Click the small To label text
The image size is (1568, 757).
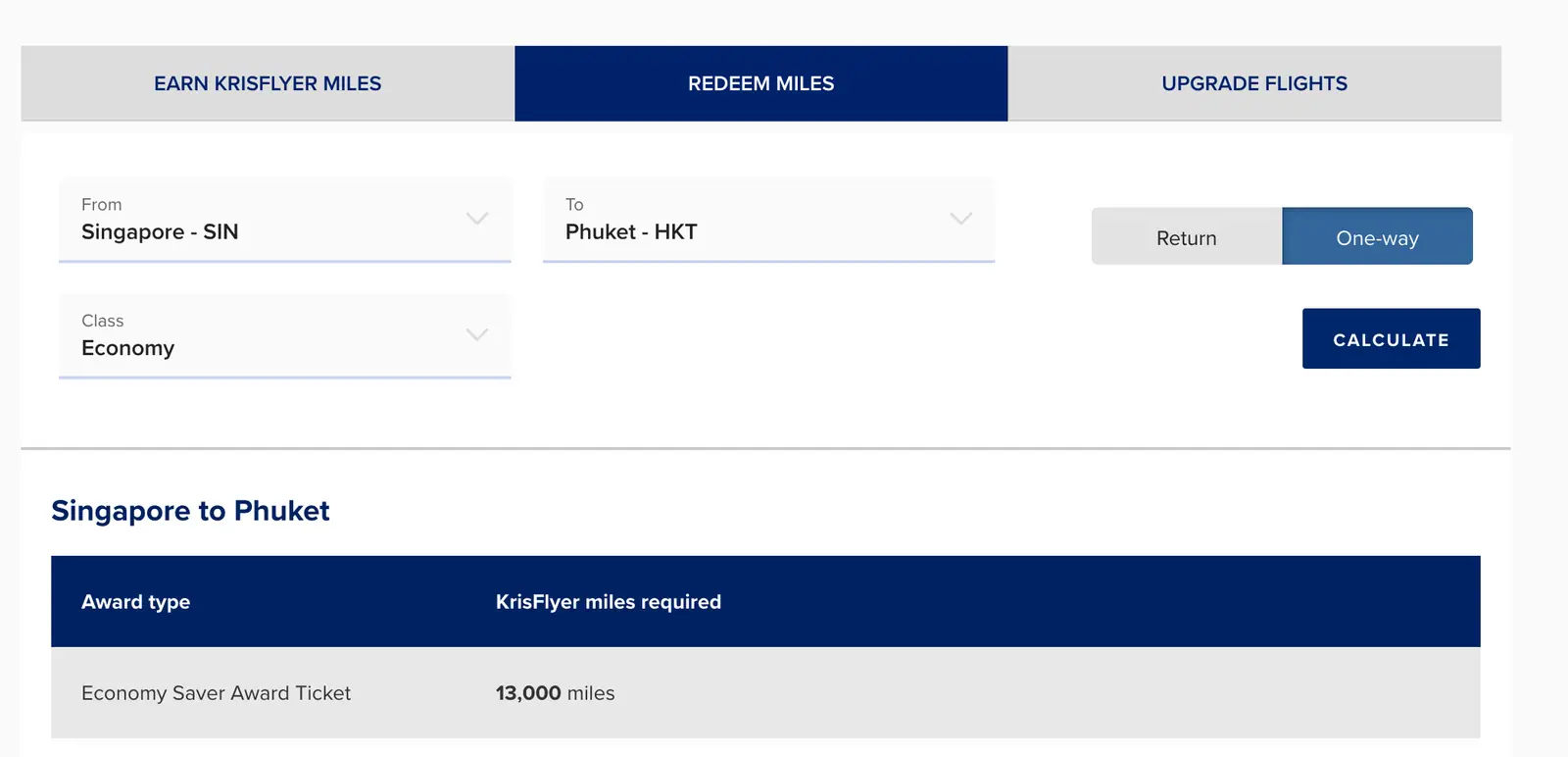[574, 204]
